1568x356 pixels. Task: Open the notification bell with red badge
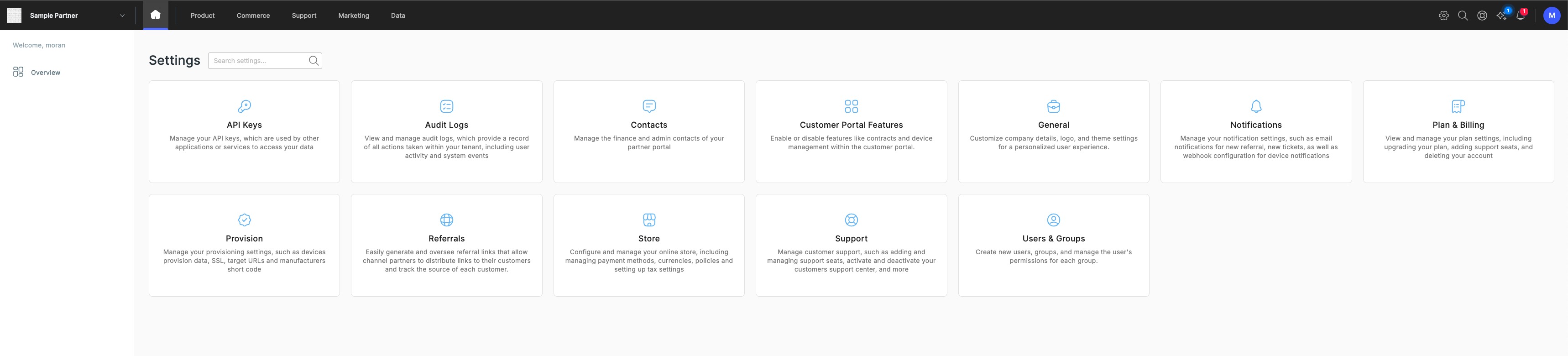[1521, 15]
